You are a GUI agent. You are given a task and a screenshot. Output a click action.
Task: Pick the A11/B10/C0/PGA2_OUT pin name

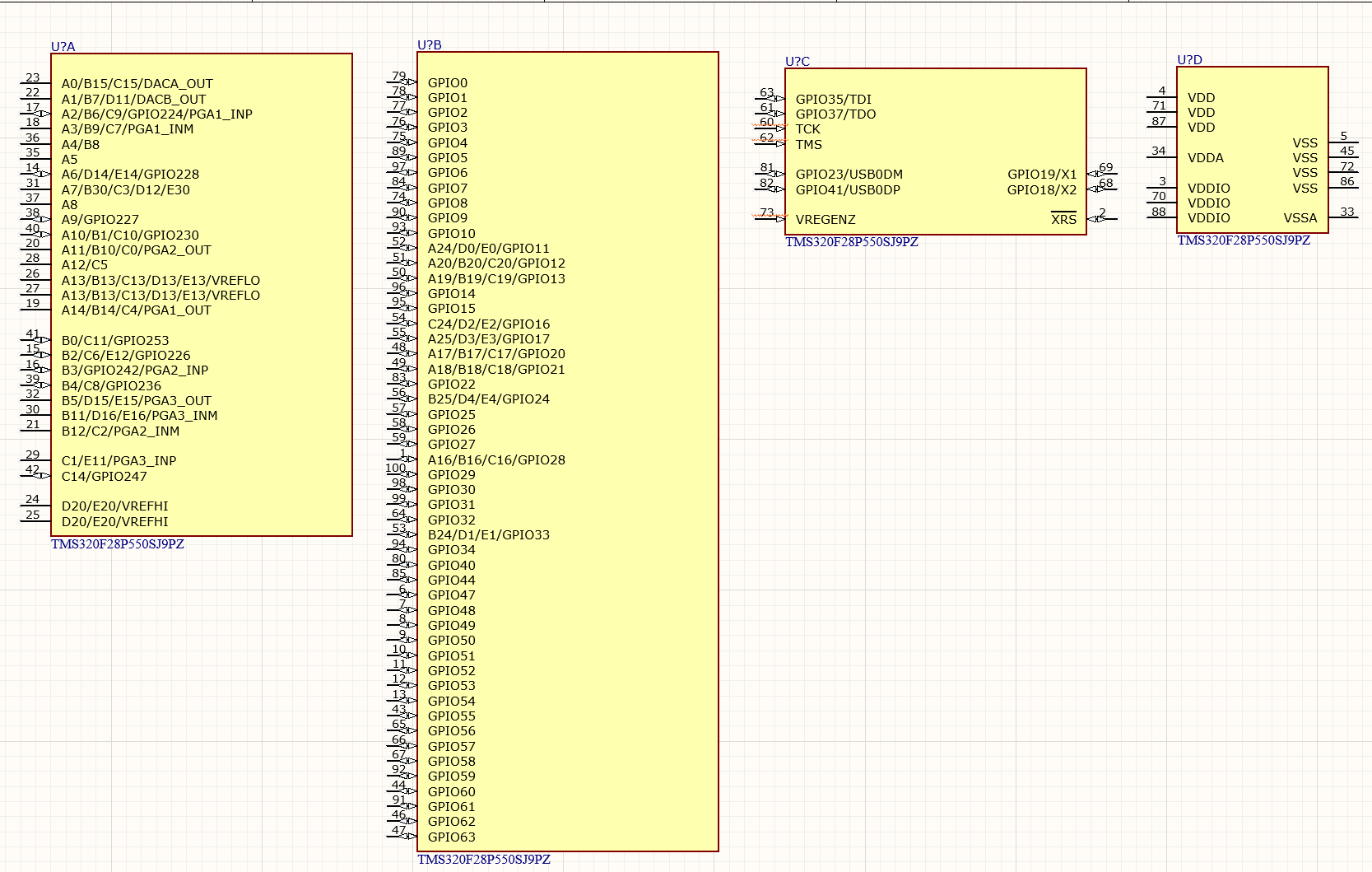click(137, 250)
